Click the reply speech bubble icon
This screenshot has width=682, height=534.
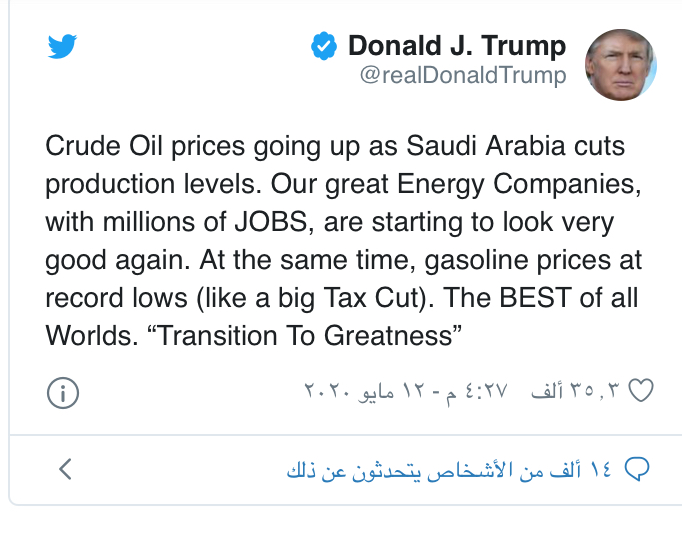click(x=637, y=469)
